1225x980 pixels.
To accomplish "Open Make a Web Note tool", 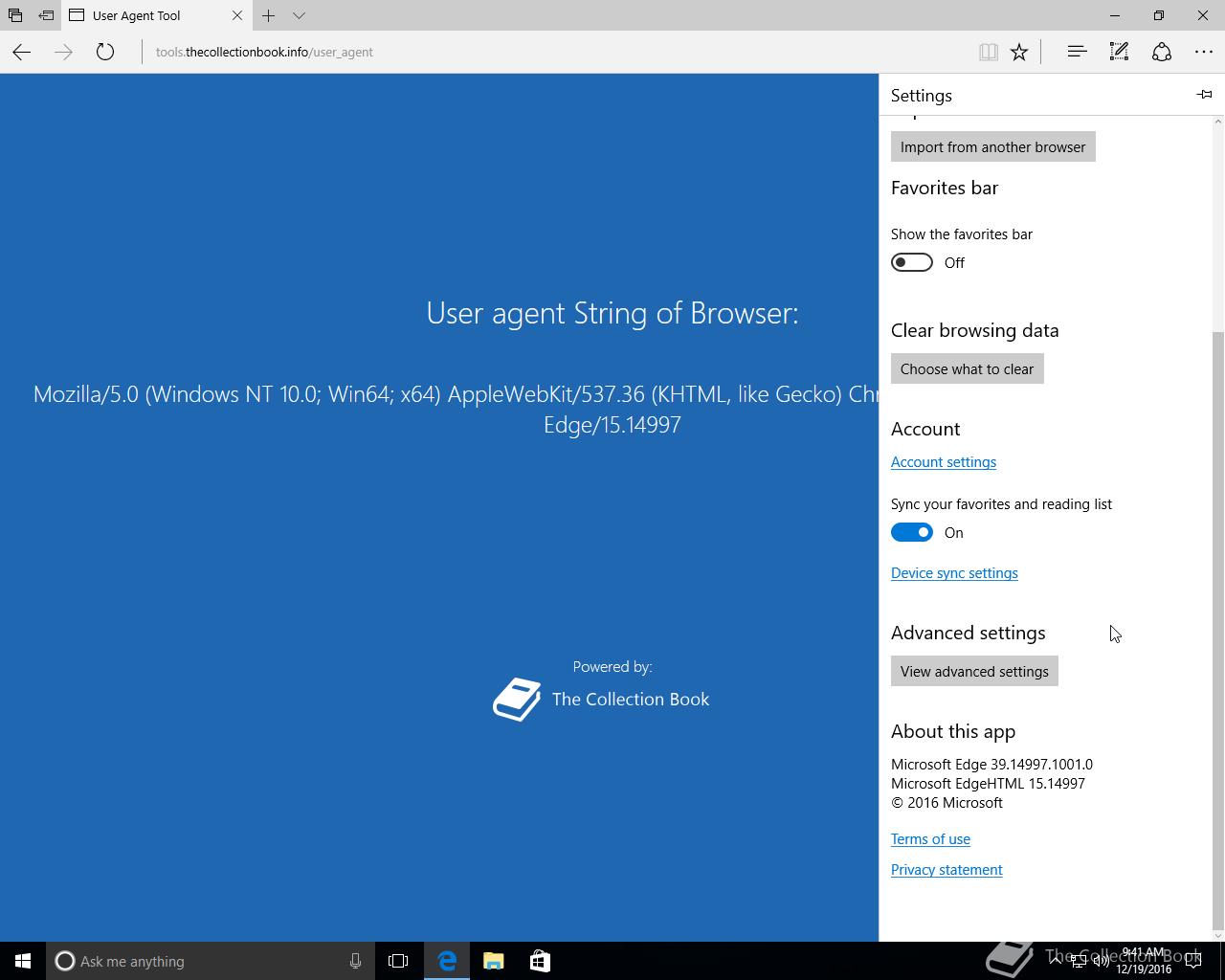I will 1119,52.
